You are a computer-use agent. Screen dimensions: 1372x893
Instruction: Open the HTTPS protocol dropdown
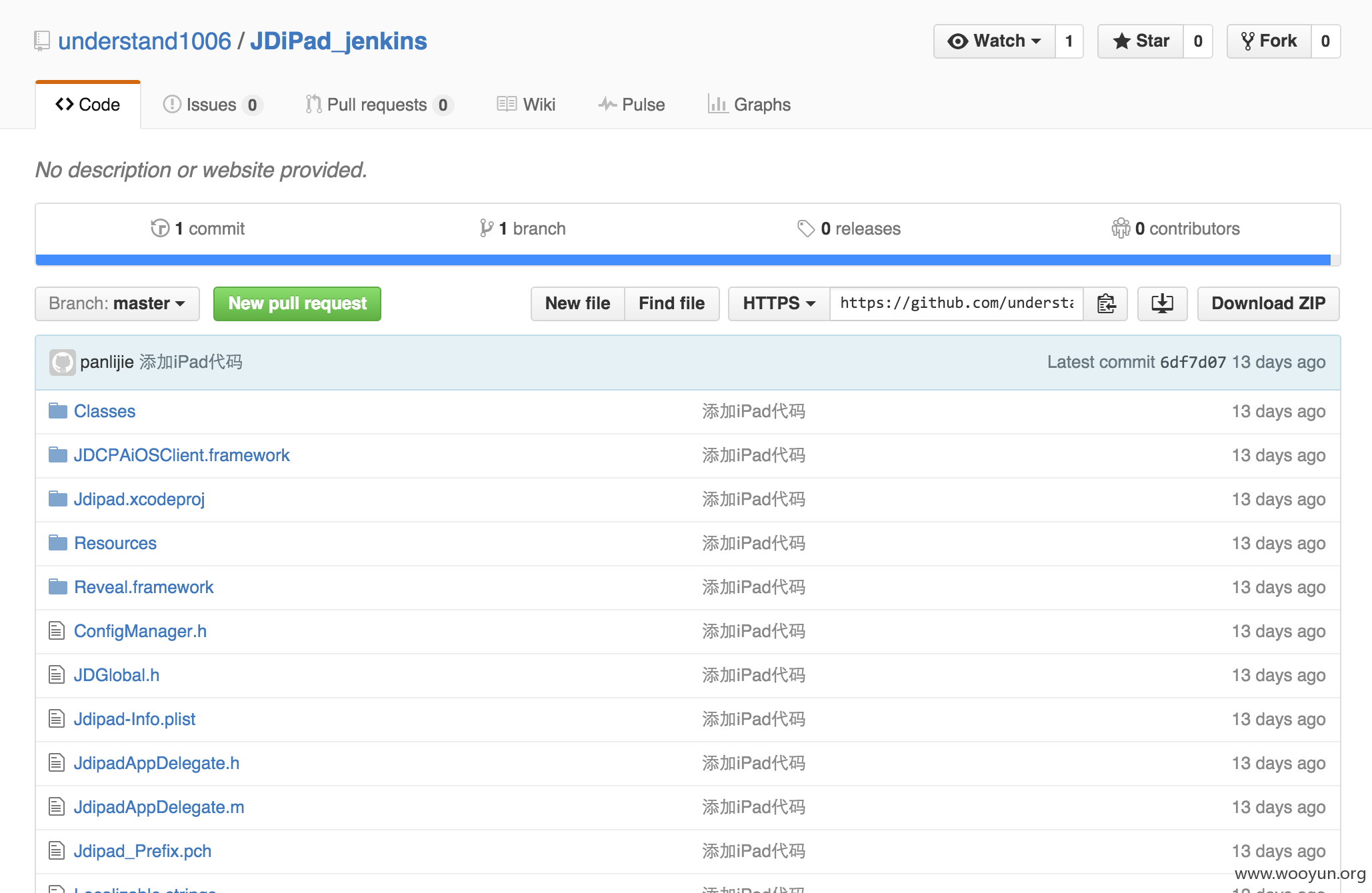tap(779, 304)
